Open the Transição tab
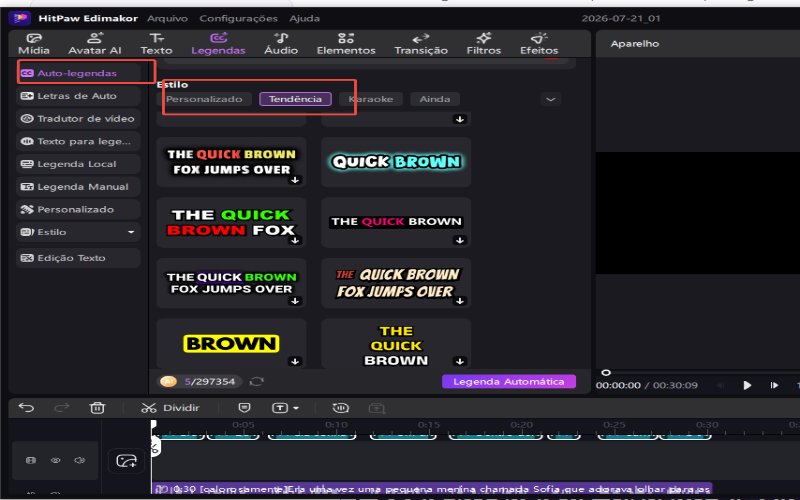 point(421,44)
